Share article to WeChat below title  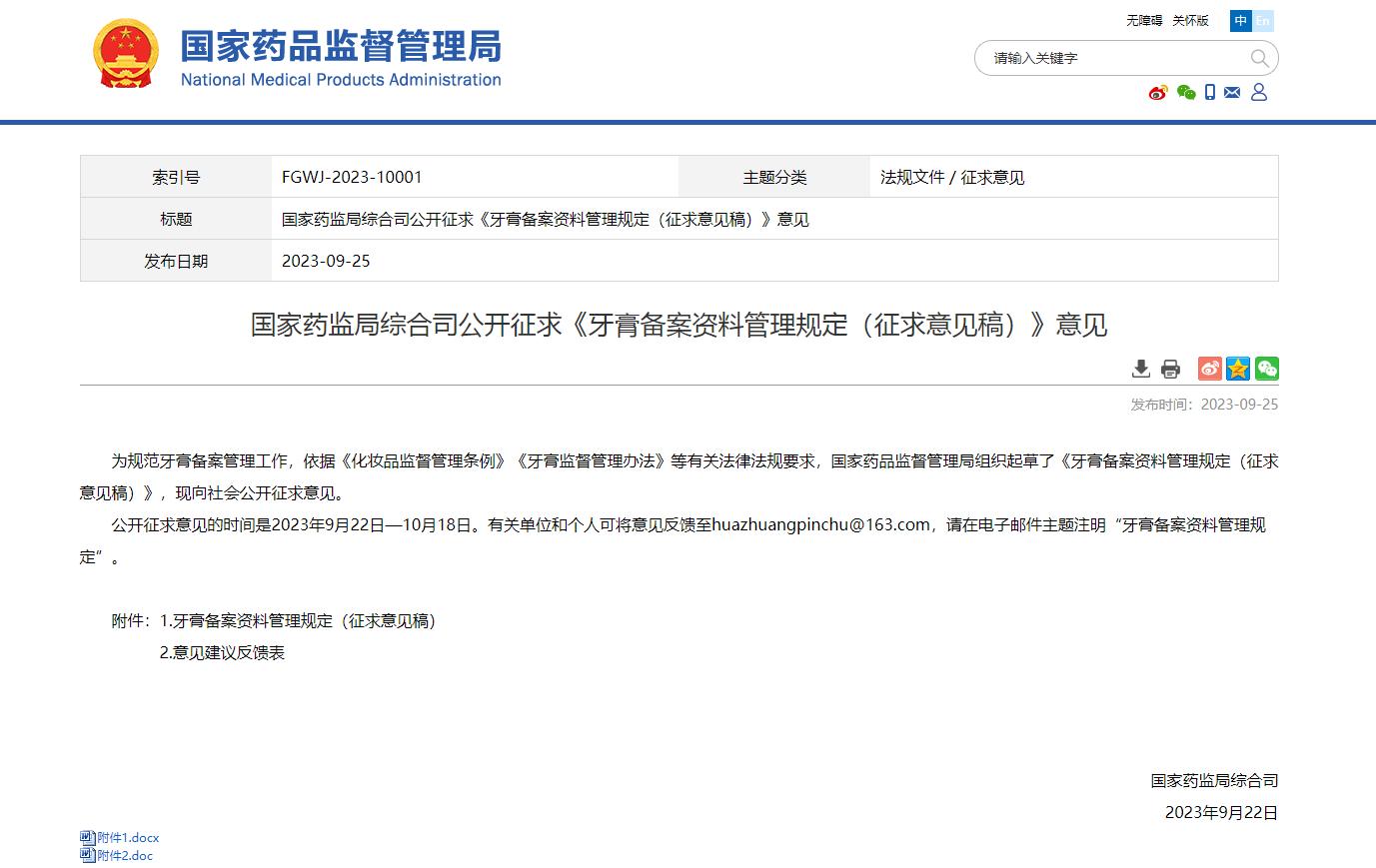(1267, 369)
